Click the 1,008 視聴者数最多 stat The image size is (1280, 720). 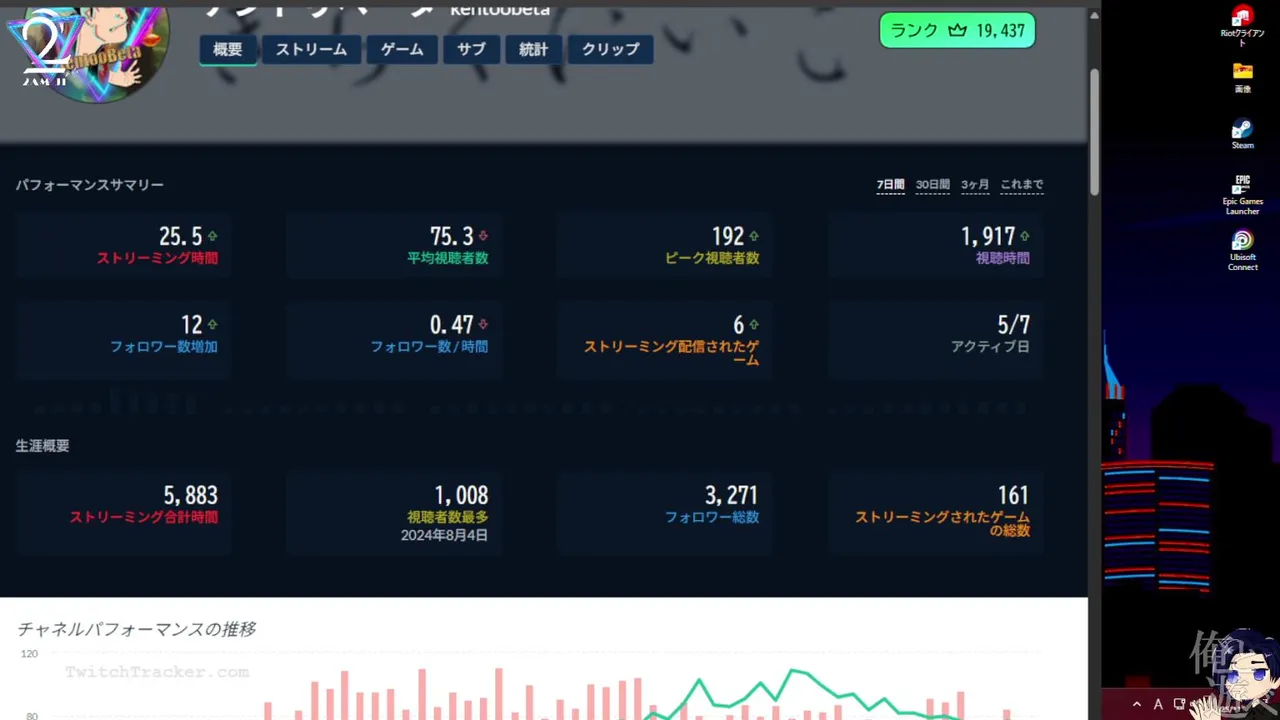[x=394, y=513]
